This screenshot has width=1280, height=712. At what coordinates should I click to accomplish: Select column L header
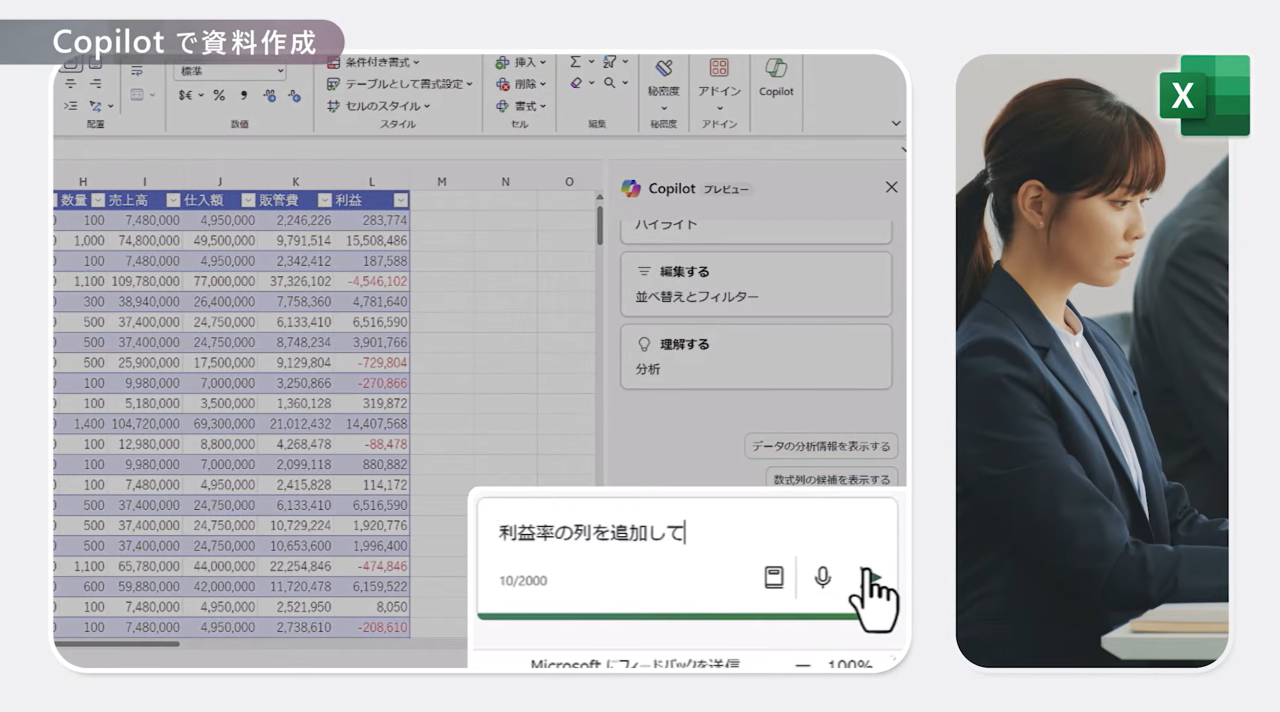click(x=371, y=181)
